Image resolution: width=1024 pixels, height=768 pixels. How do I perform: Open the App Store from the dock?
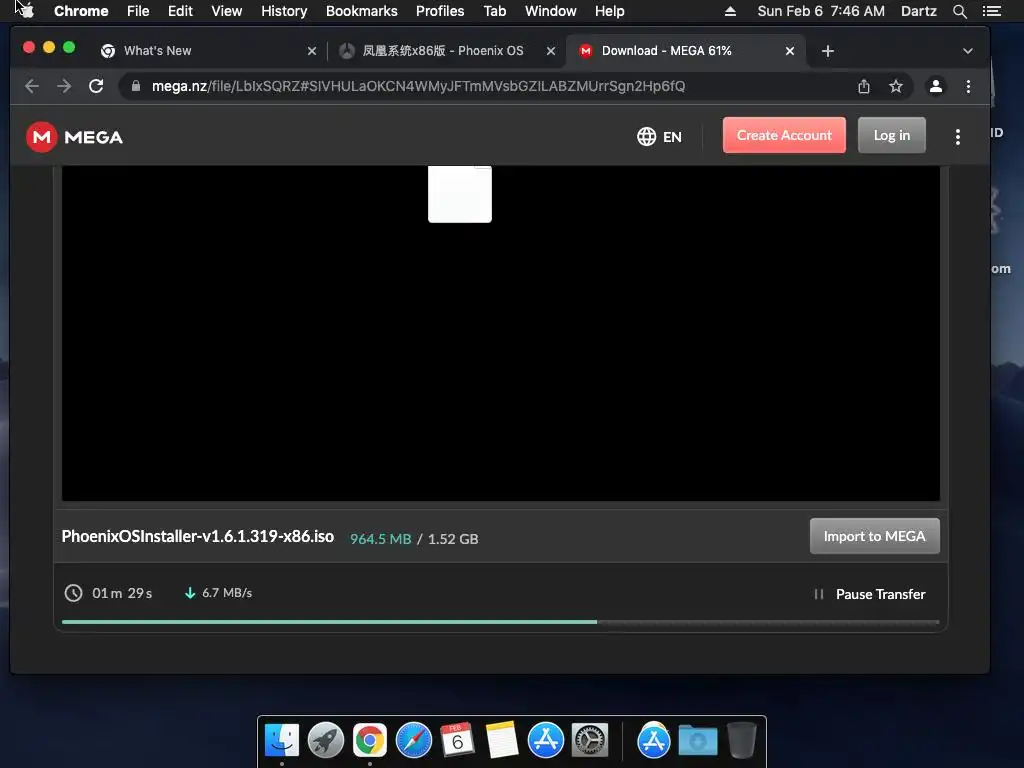pyautogui.click(x=545, y=741)
